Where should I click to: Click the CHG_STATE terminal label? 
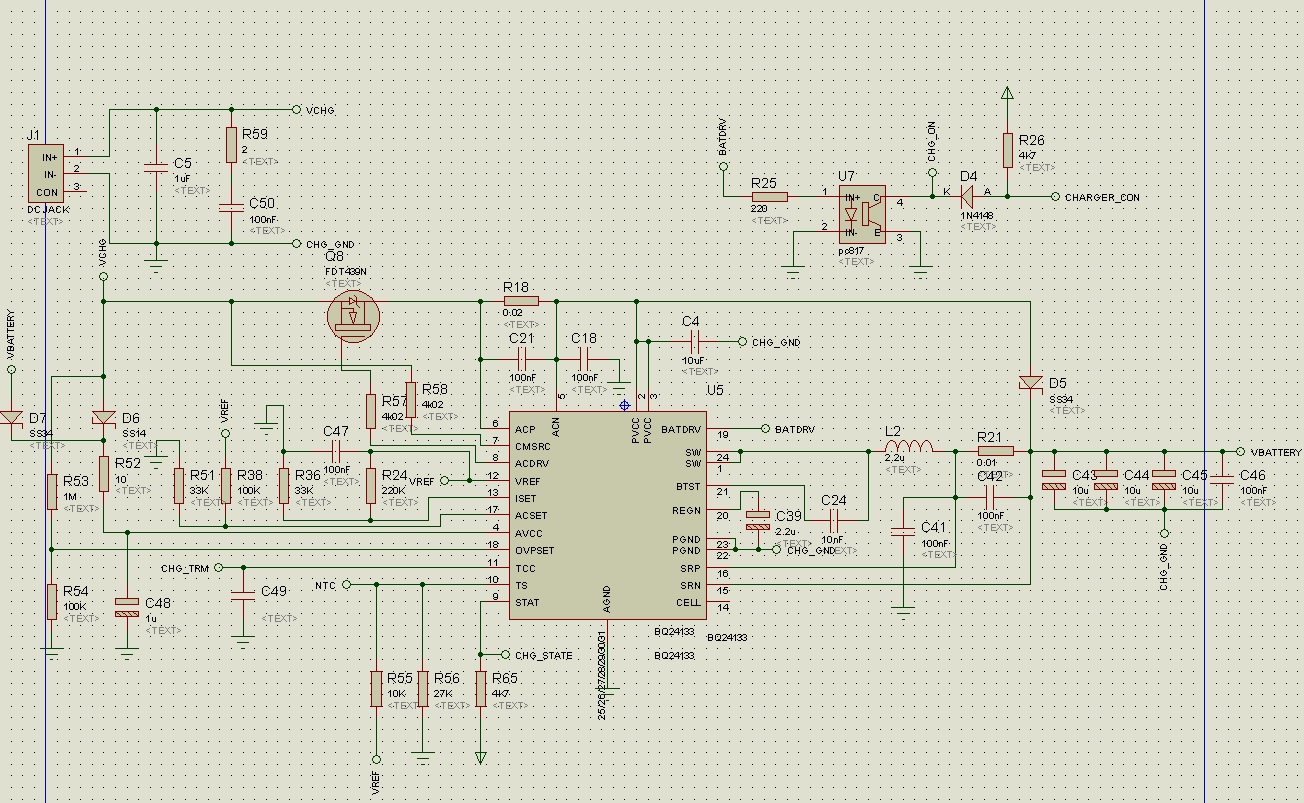(x=544, y=655)
